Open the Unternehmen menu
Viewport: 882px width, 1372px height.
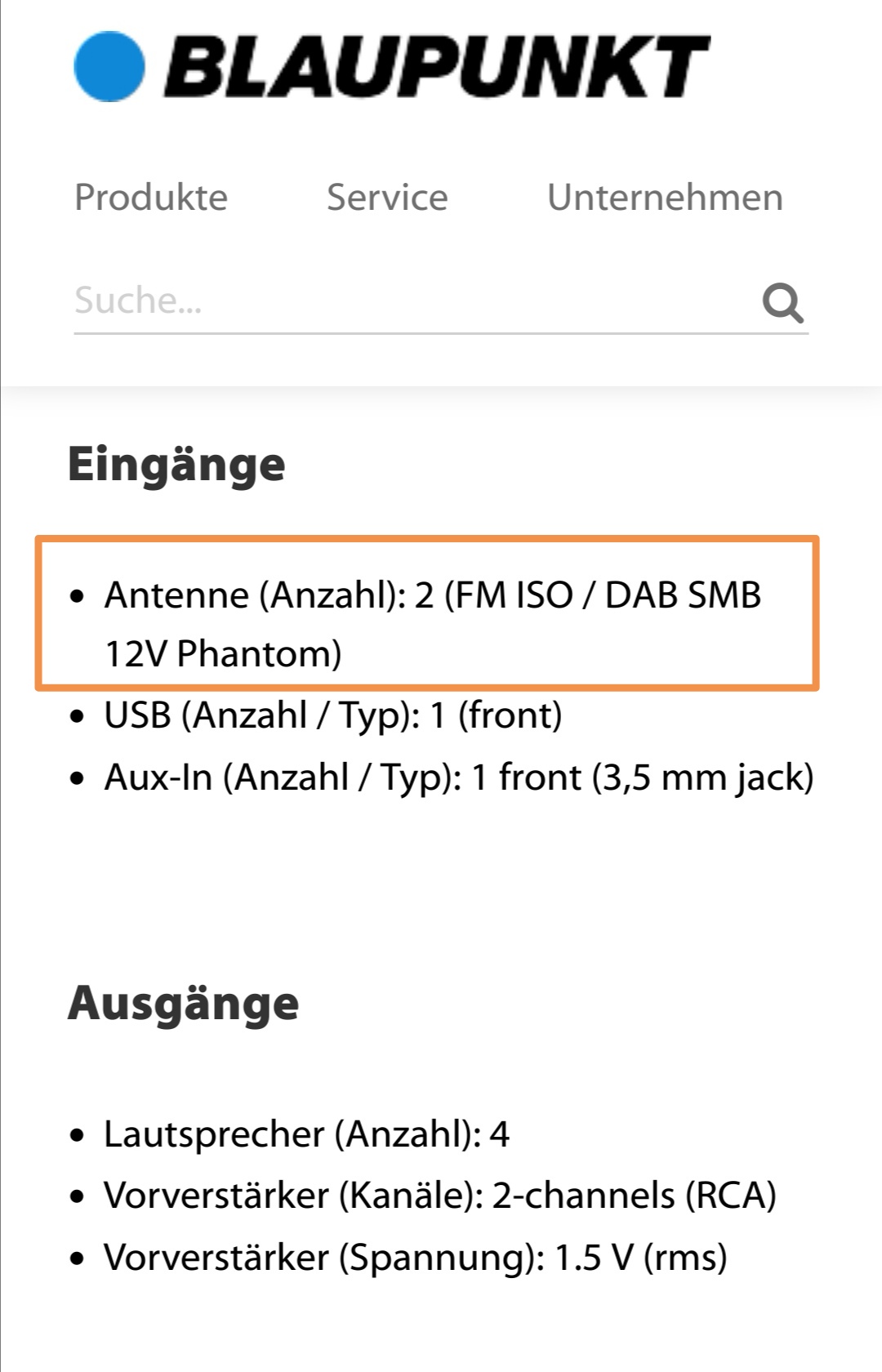(665, 197)
